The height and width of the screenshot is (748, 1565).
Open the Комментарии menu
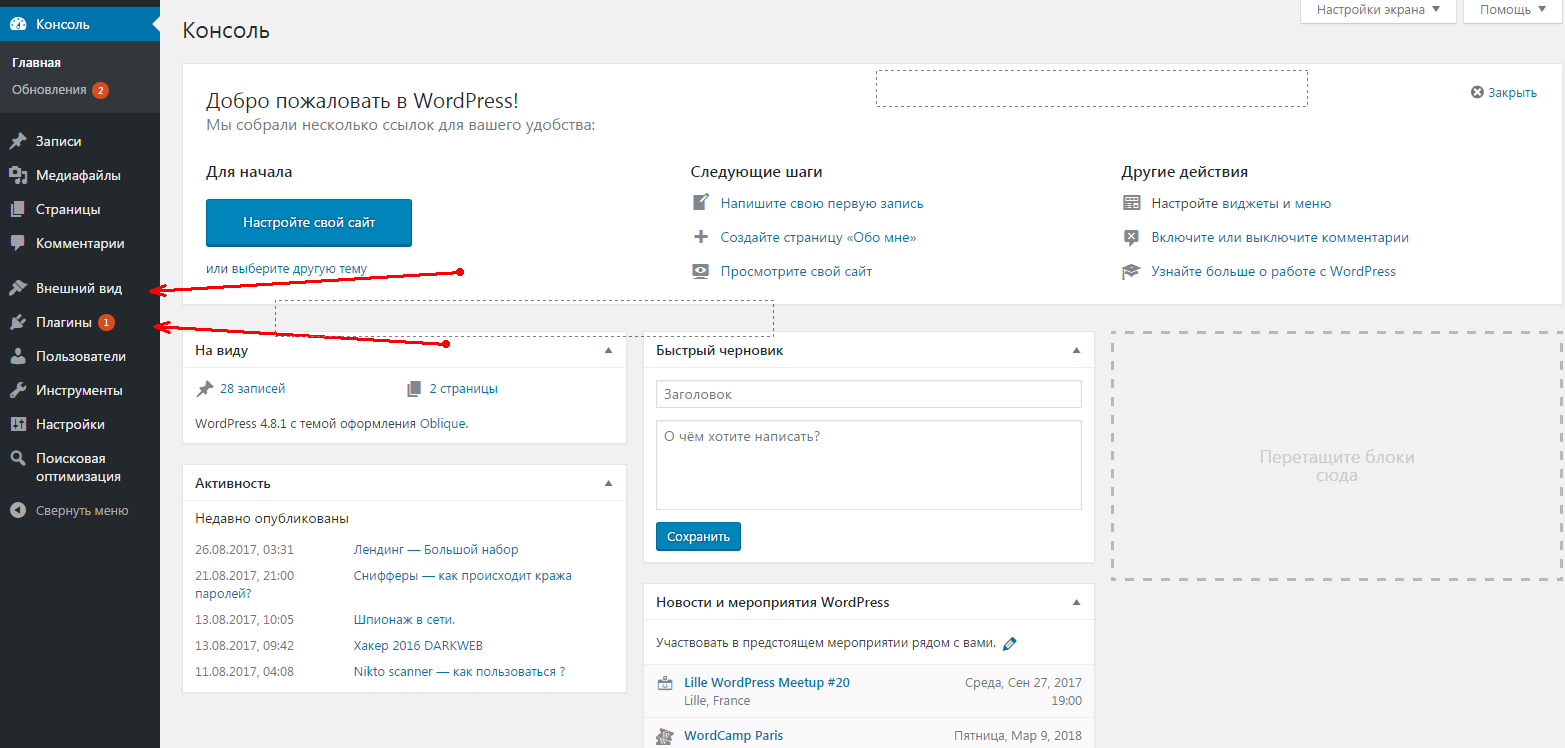coord(80,243)
